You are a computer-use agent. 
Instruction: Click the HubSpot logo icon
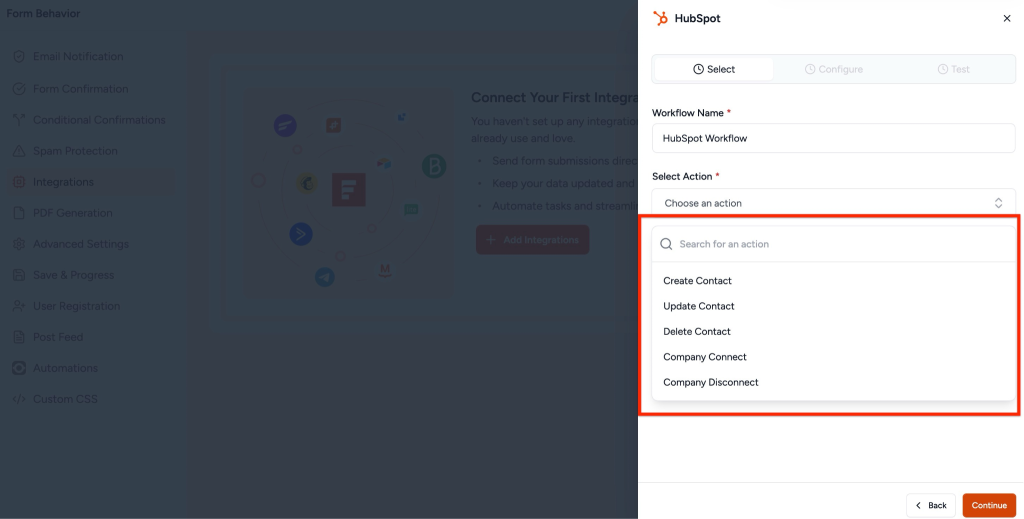(x=661, y=18)
